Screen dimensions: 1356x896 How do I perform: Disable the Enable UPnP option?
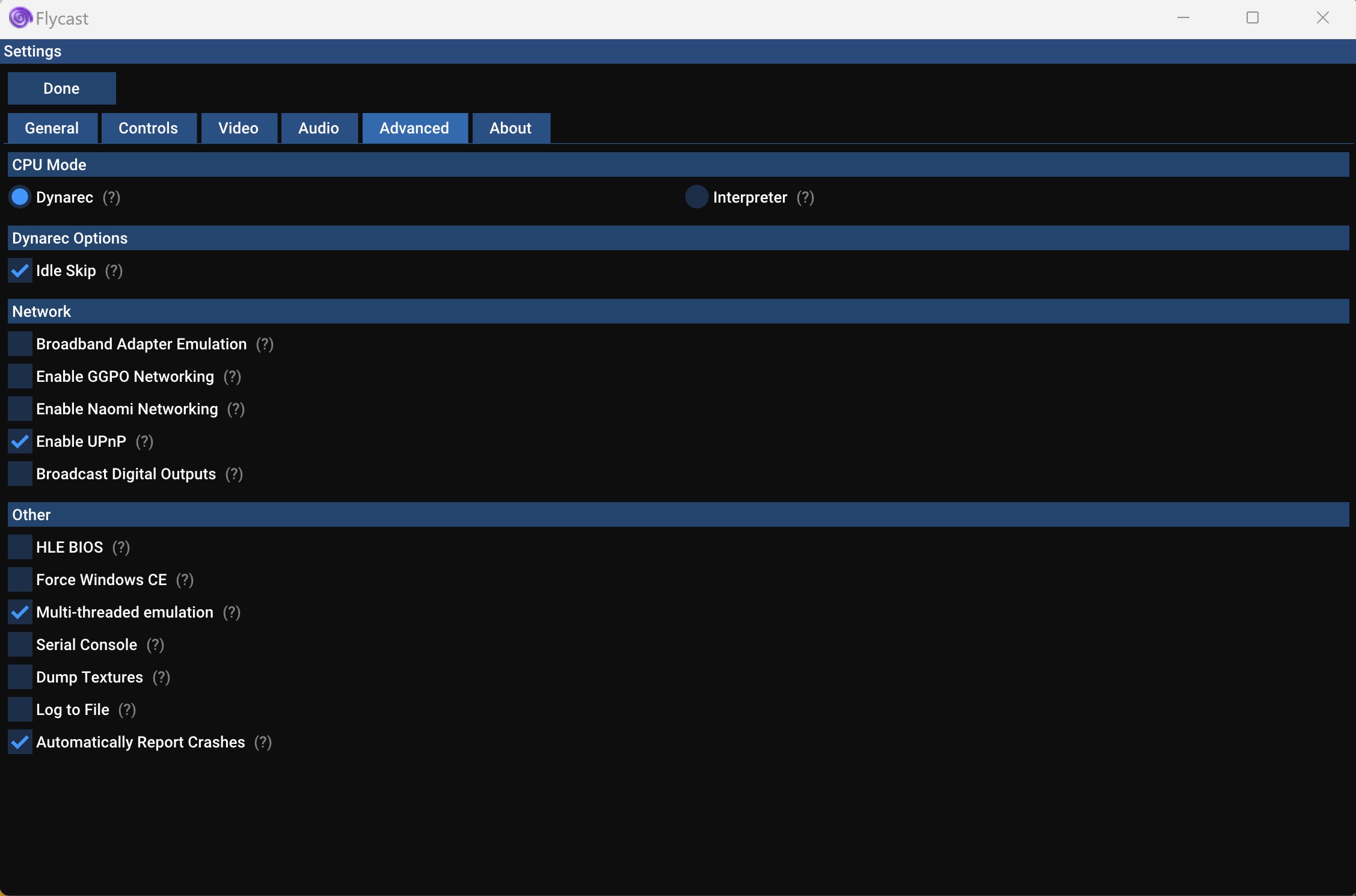pyautogui.click(x=19, y=441)
